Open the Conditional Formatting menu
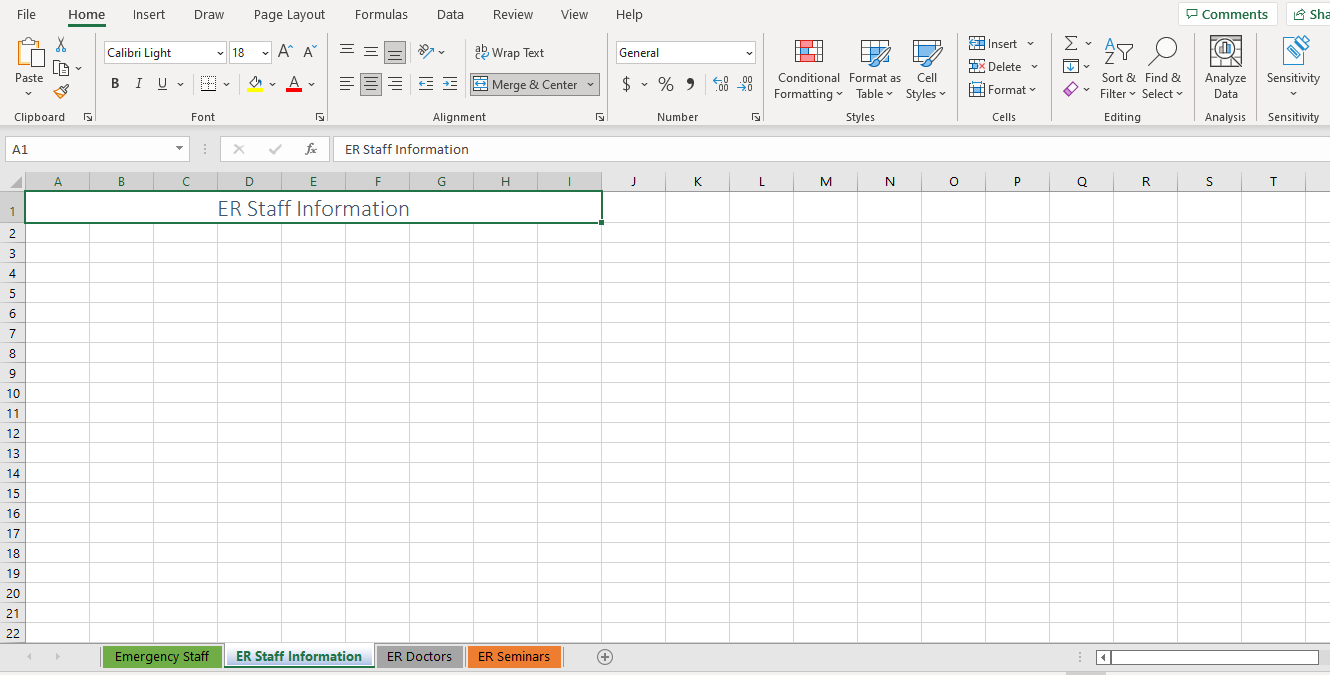The height and width of the screenshot is (675, 1330). (807, 70)
